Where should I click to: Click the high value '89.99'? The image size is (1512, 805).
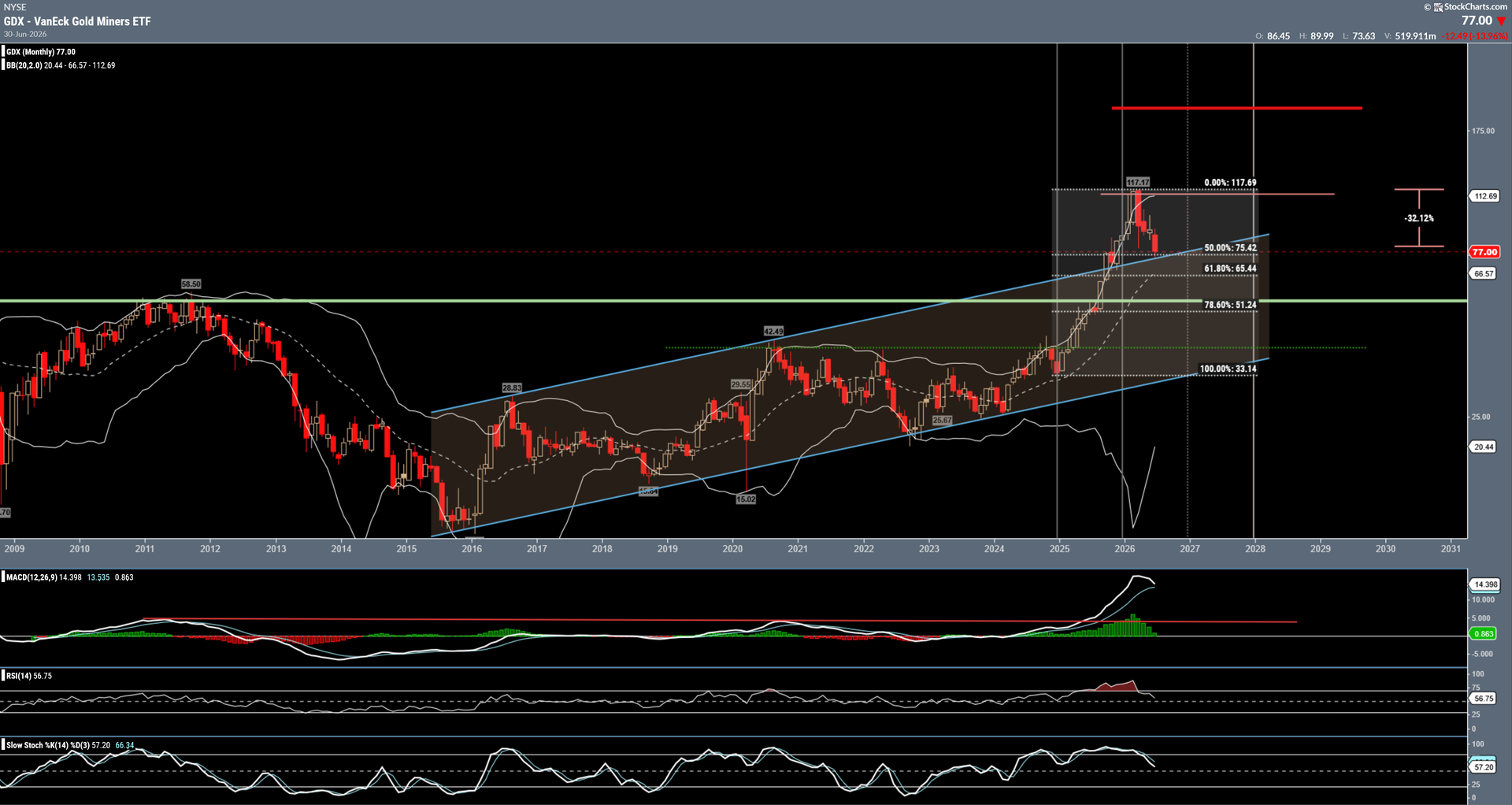point(1322,36)
